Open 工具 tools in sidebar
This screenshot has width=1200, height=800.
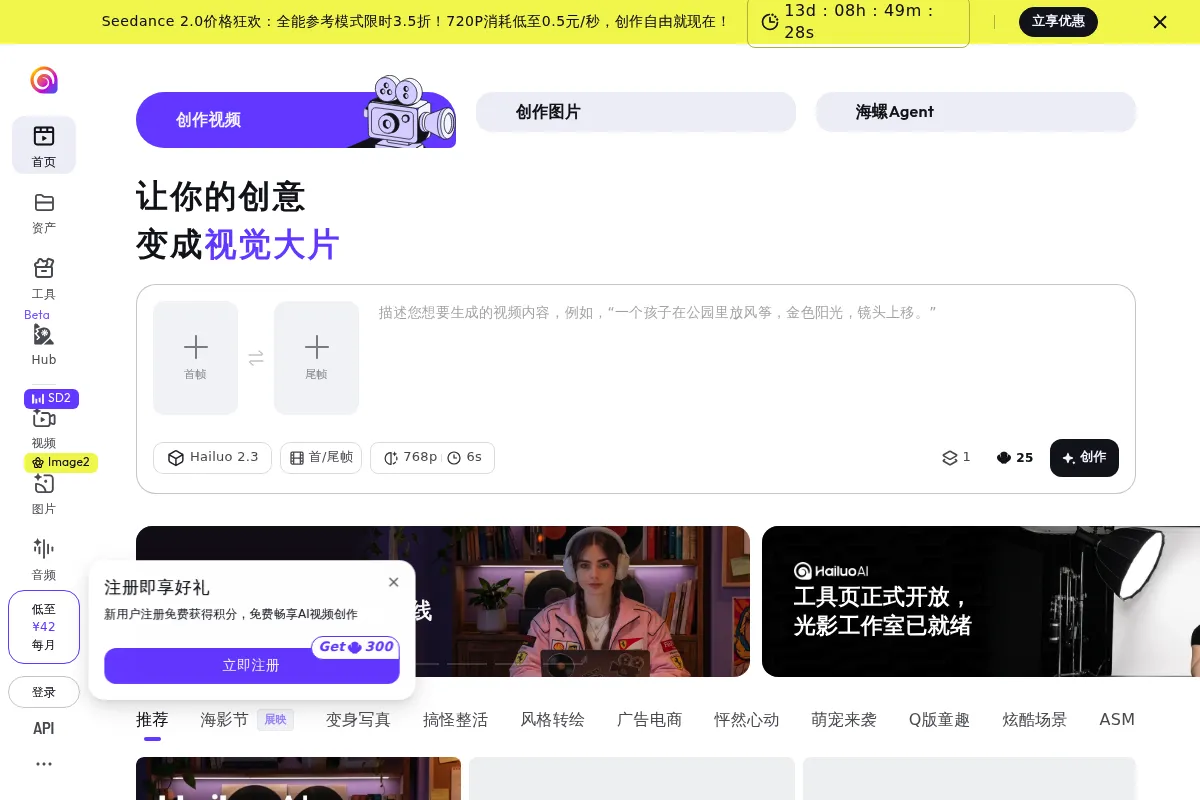(x=44, y=279)
